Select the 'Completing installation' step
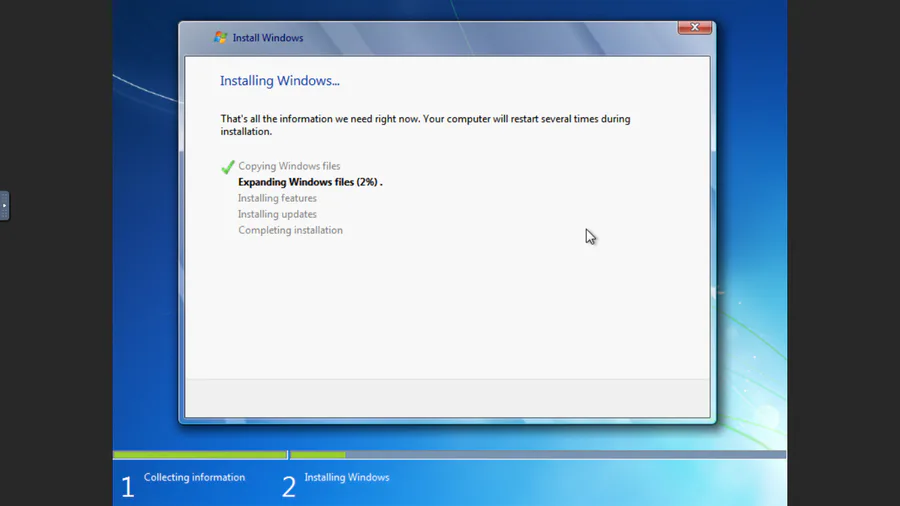Image resolution: width=900 pixels, height=506 pixels. (290, 230)
